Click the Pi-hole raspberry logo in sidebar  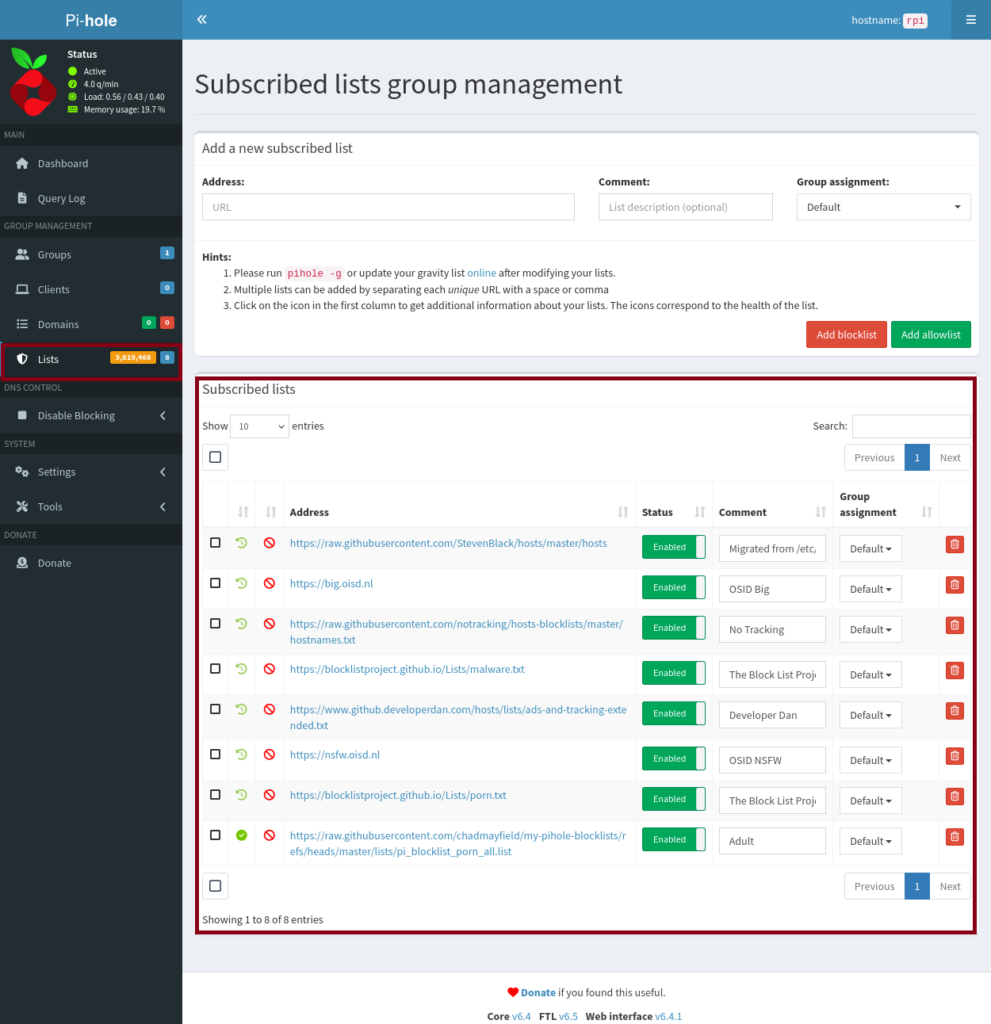click(33, 81)
